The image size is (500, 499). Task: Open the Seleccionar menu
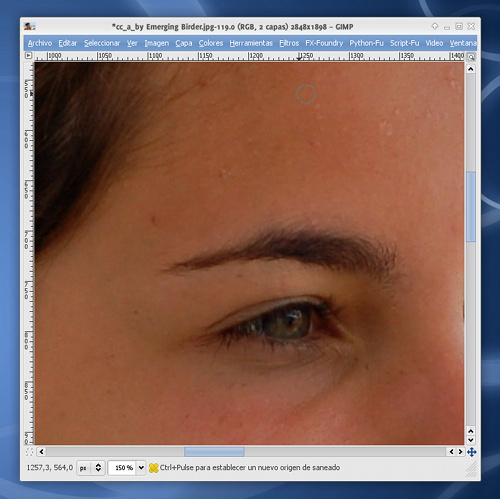(x=102, y=43)
